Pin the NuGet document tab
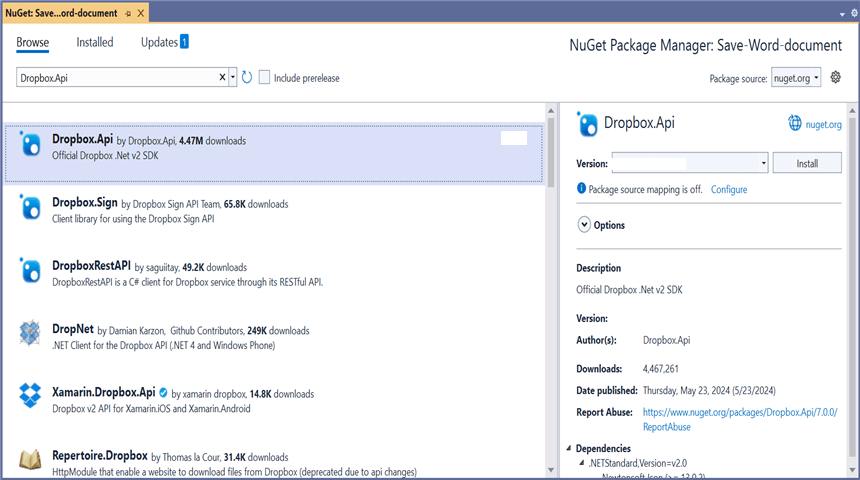This screenshot has height=480, width=860. tap(128, 14)
